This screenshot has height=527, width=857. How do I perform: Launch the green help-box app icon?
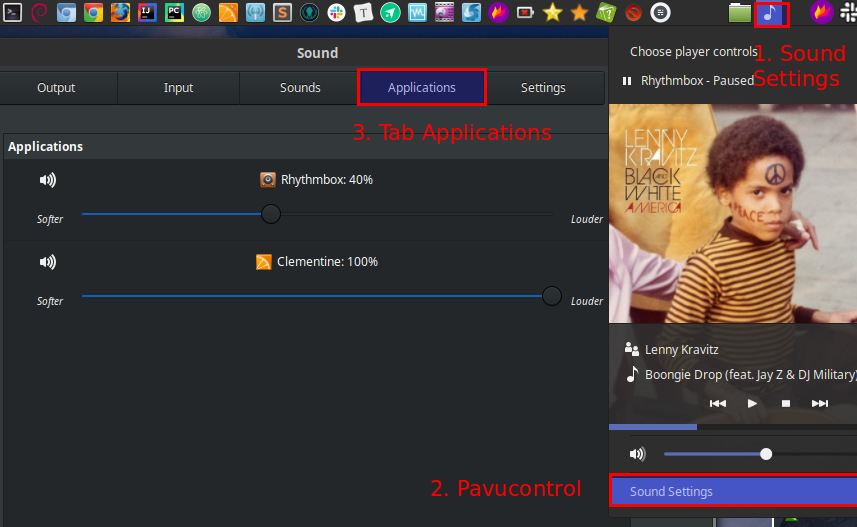tap(606, 12)
